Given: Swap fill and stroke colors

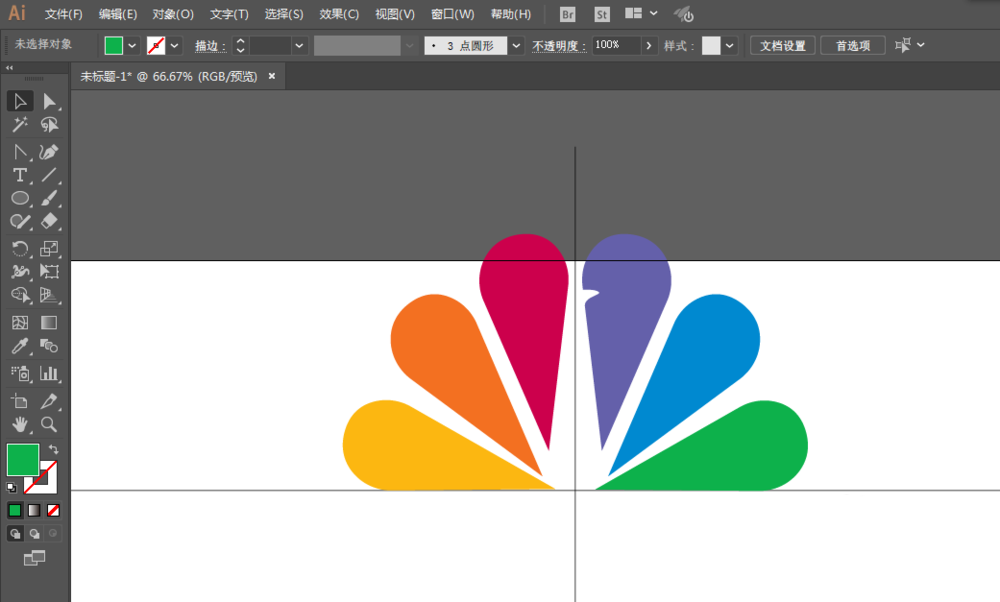Looking at the screenshot, I should click(54, 449).
